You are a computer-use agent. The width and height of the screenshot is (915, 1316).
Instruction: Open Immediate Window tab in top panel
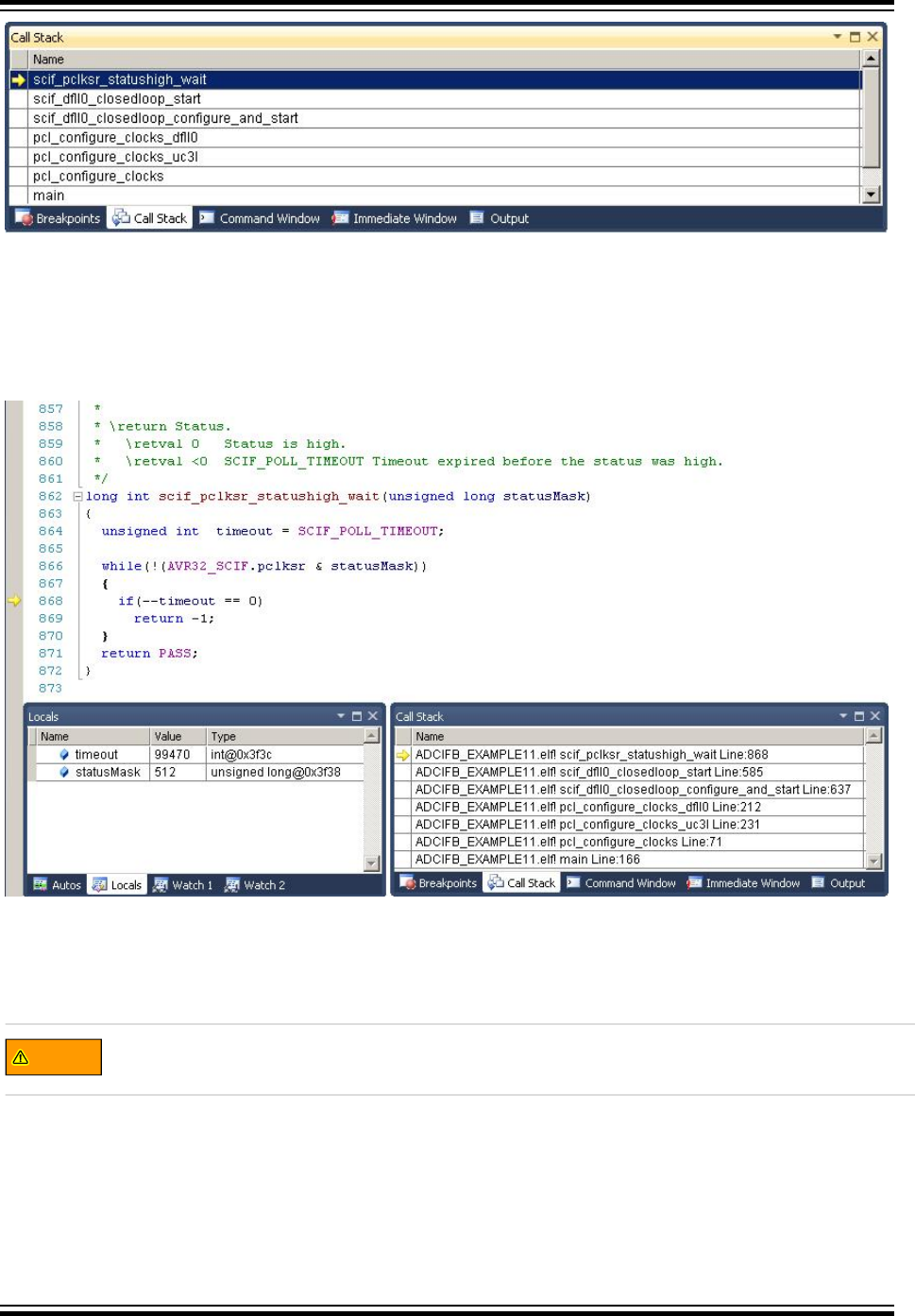tap(394, 218)
